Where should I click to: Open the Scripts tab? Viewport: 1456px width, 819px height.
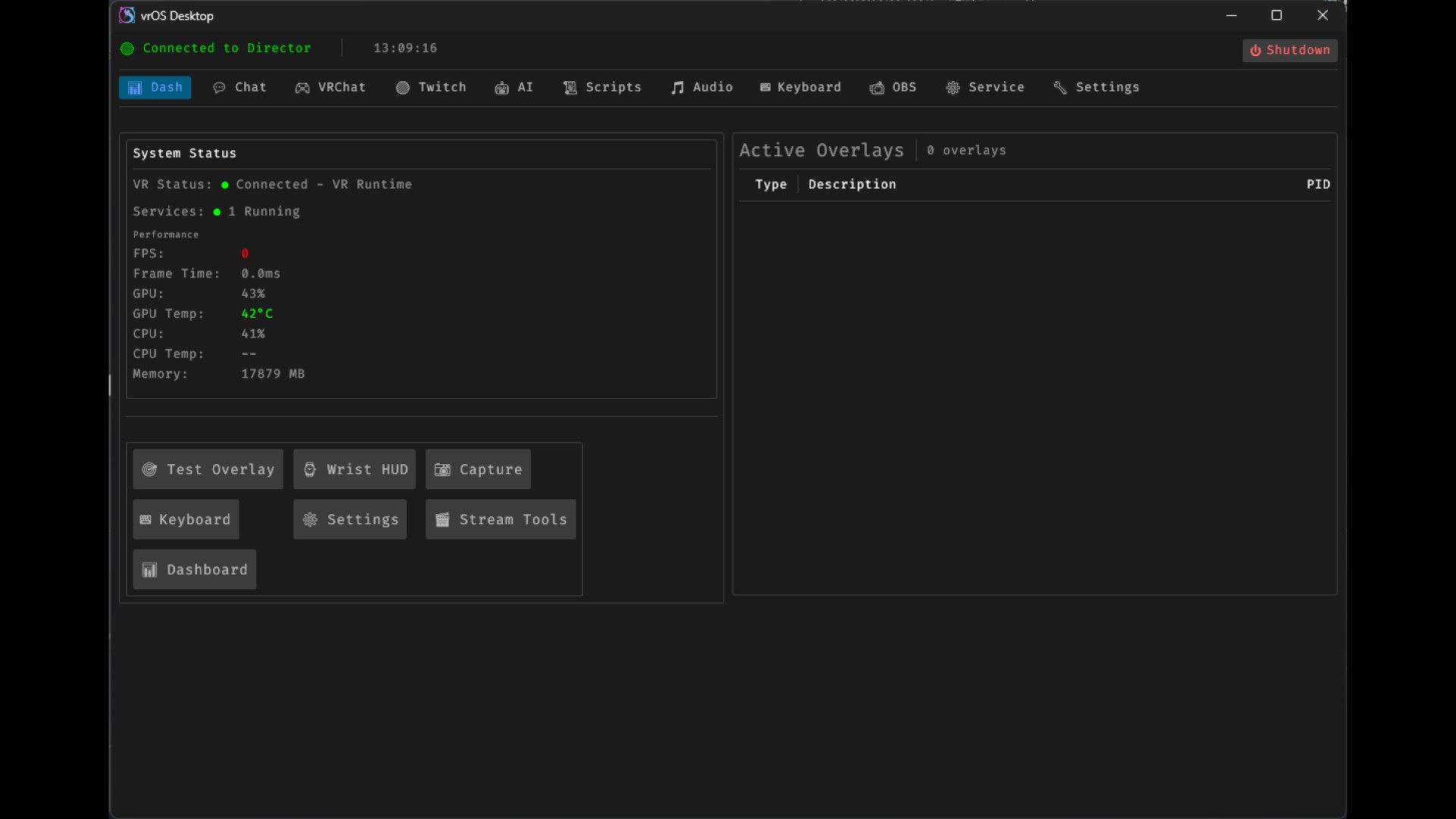tap(602, 87)
